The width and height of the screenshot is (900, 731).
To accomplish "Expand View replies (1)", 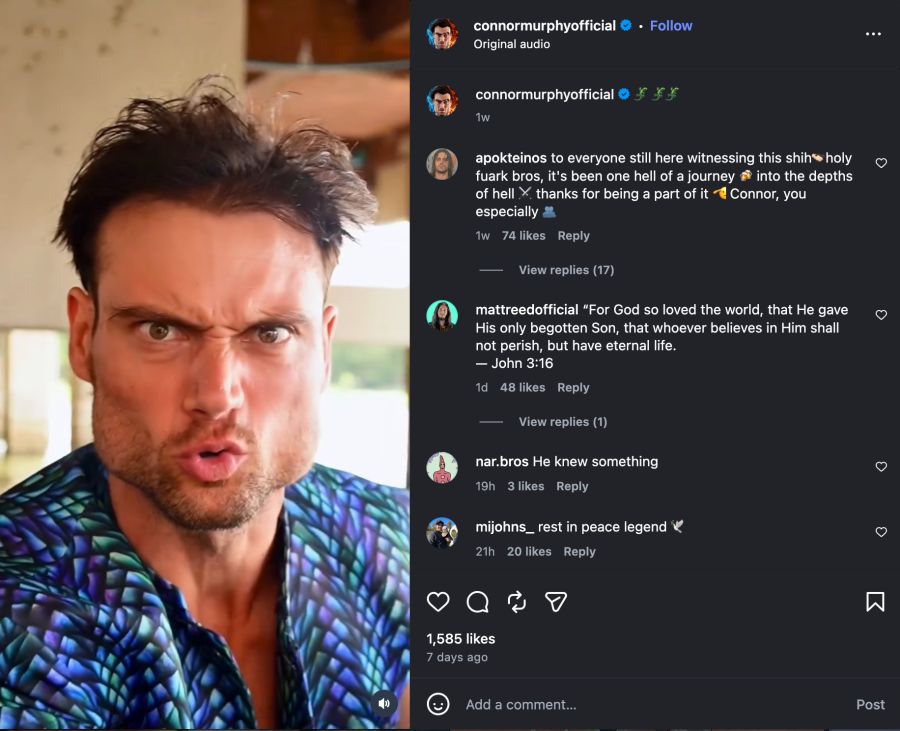I will point(562,422).
